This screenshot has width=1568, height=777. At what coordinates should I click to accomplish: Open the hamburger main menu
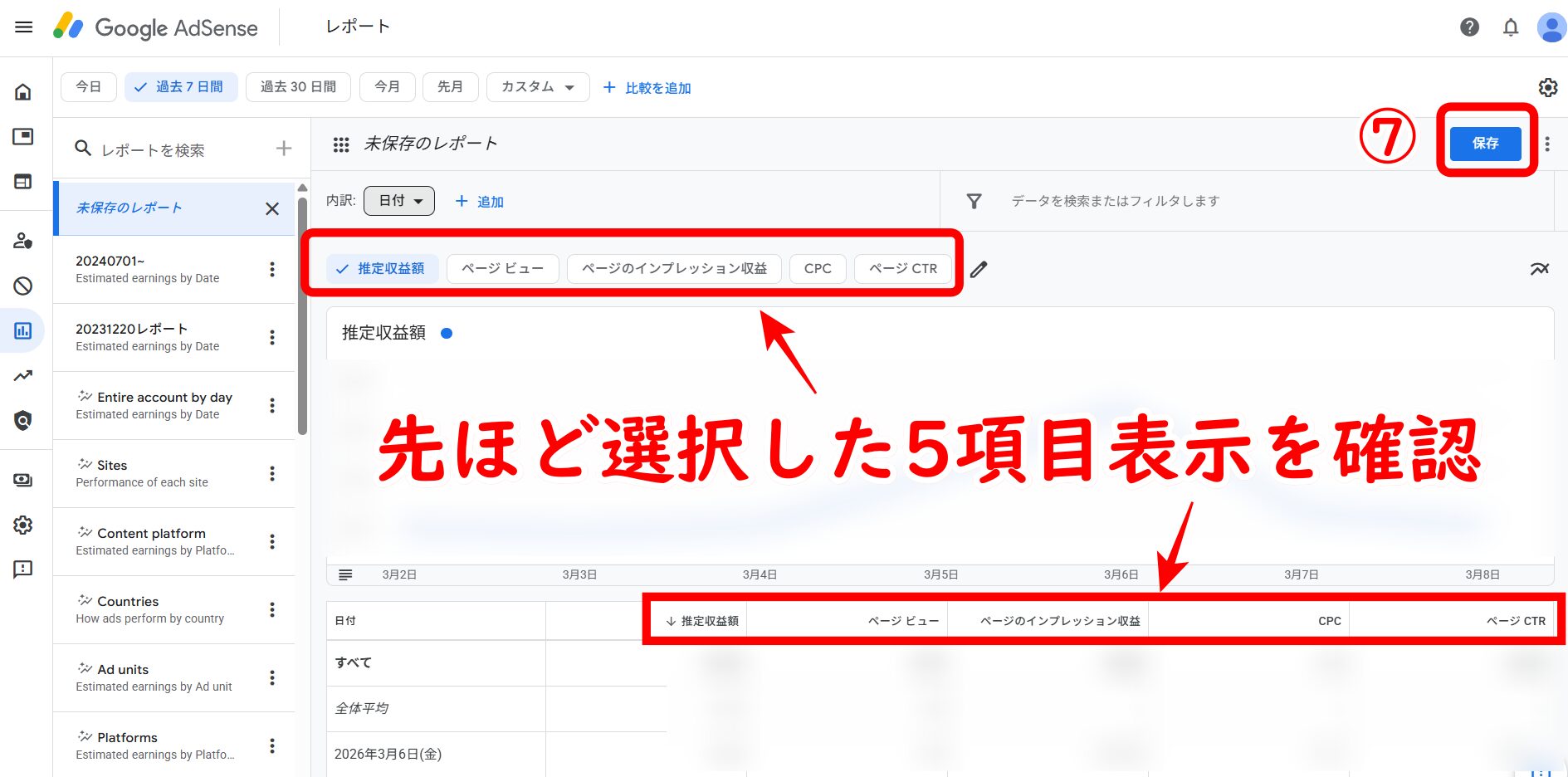(23, 27)
